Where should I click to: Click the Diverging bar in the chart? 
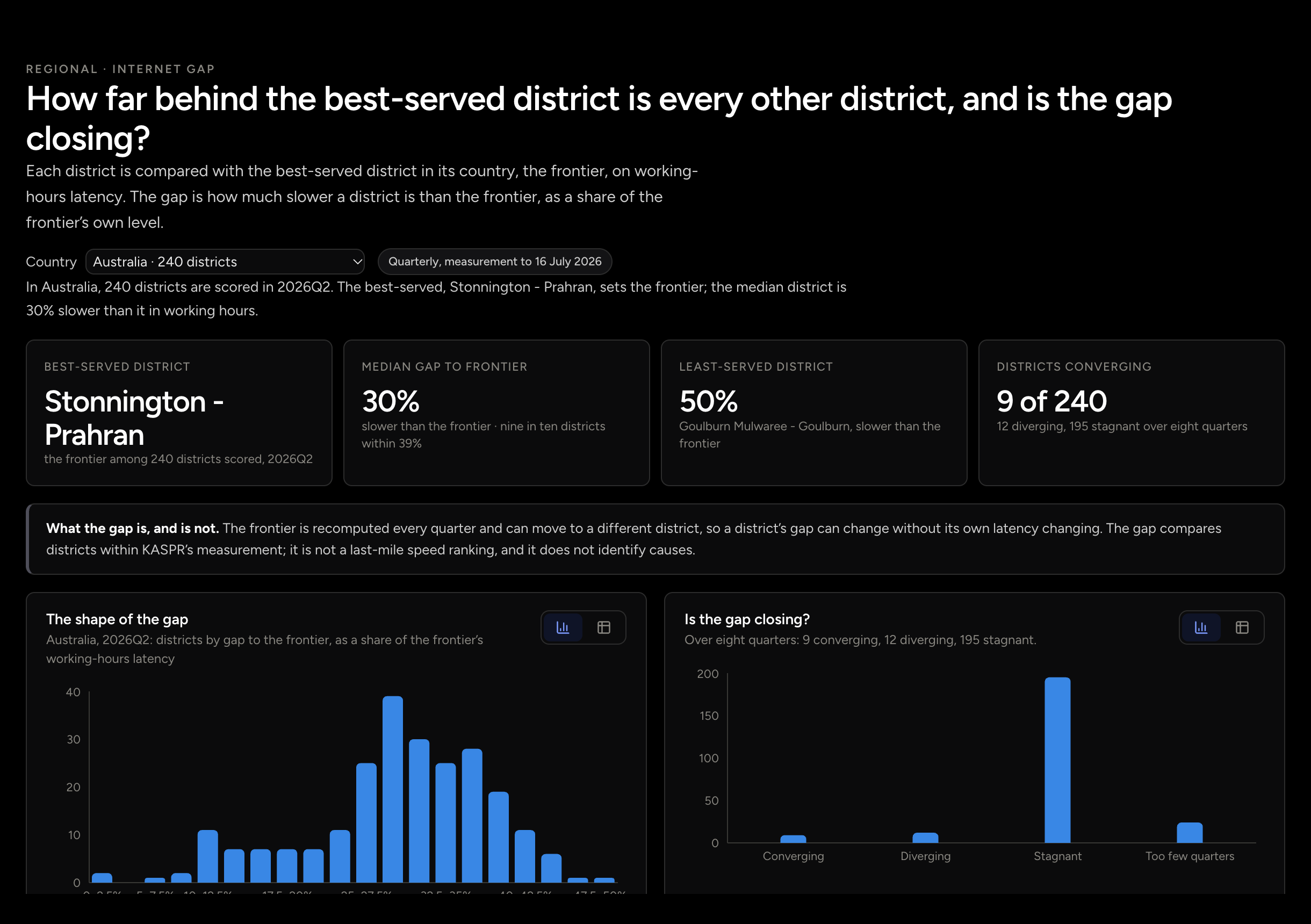point(926,838)
